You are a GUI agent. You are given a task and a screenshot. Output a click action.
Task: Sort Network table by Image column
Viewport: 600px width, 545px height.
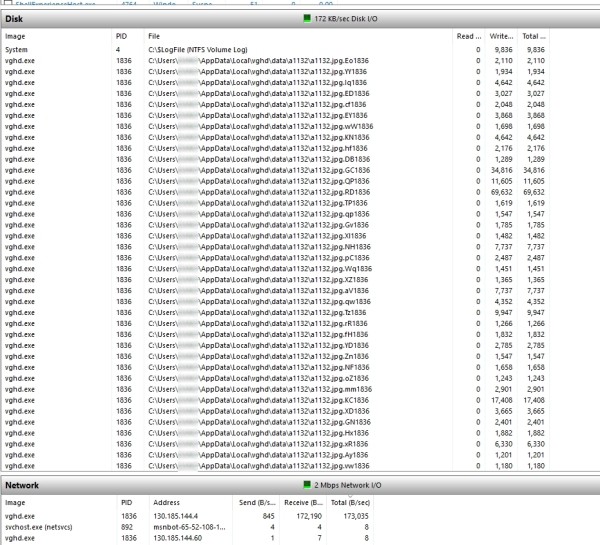coord(15,503)
